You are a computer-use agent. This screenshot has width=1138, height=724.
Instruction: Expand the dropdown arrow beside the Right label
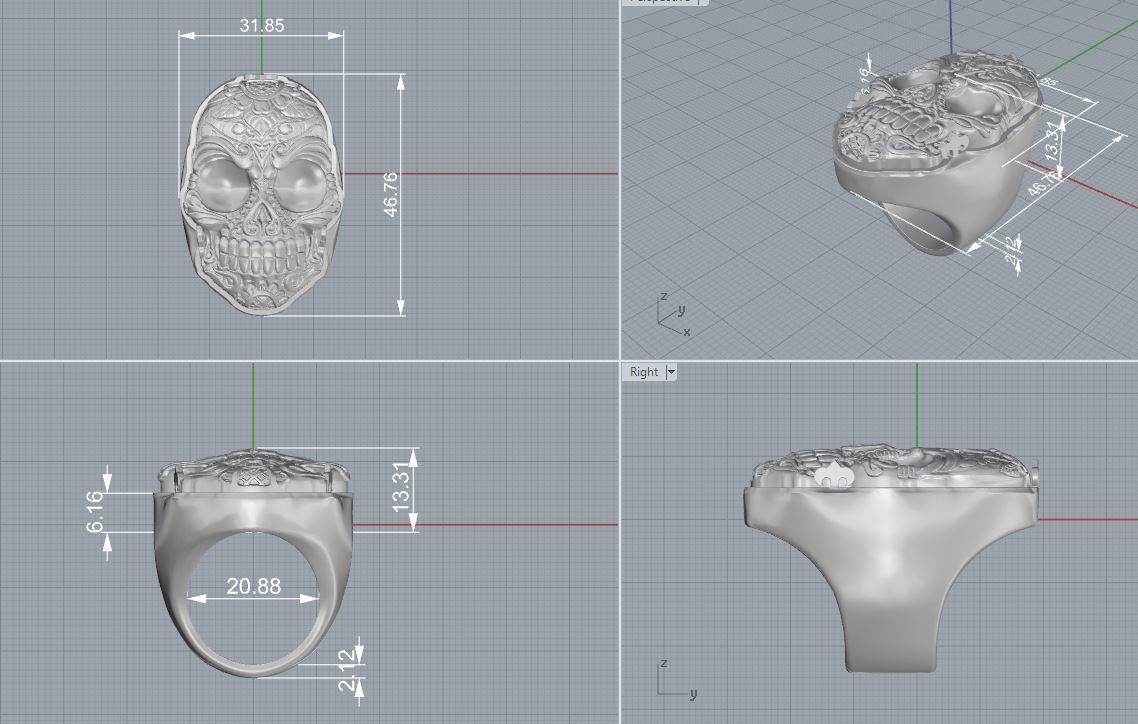[671, 372]
